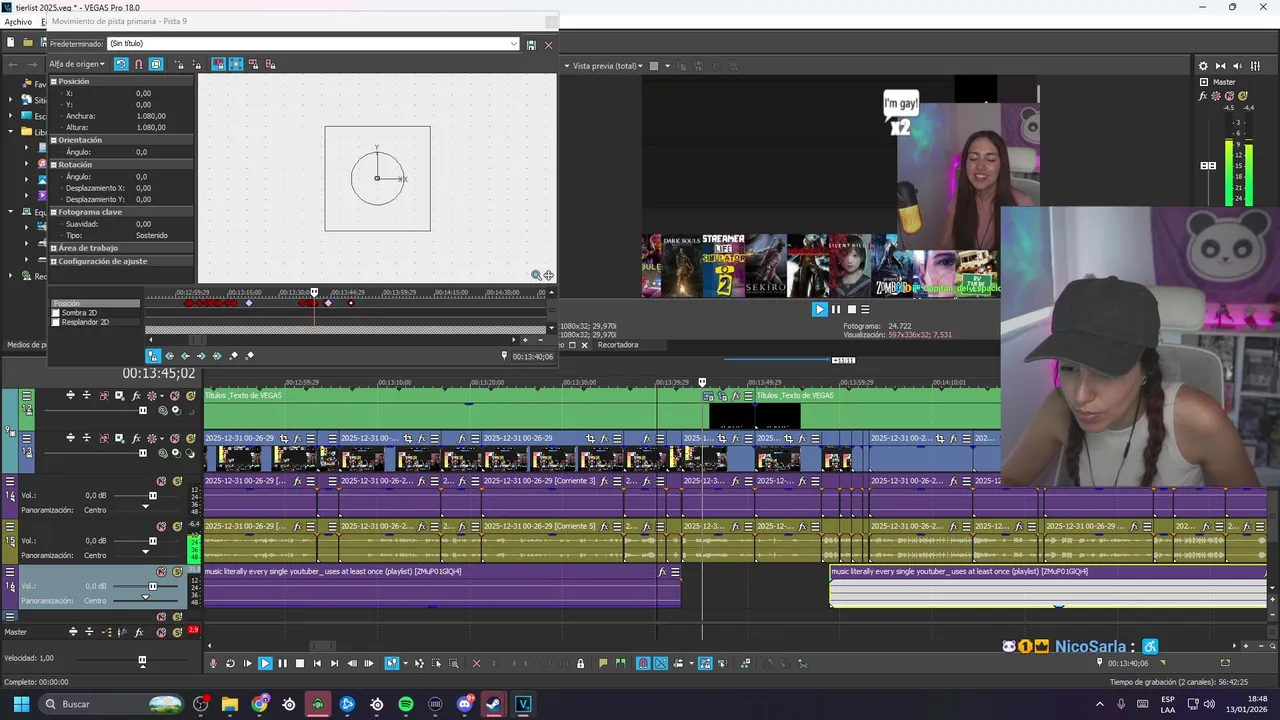Toggle timeline snapping magnet in the bottom toolbar
The width and height of the screenshot is (1280, 720).
pyautogui.click(x=644, y=663)
